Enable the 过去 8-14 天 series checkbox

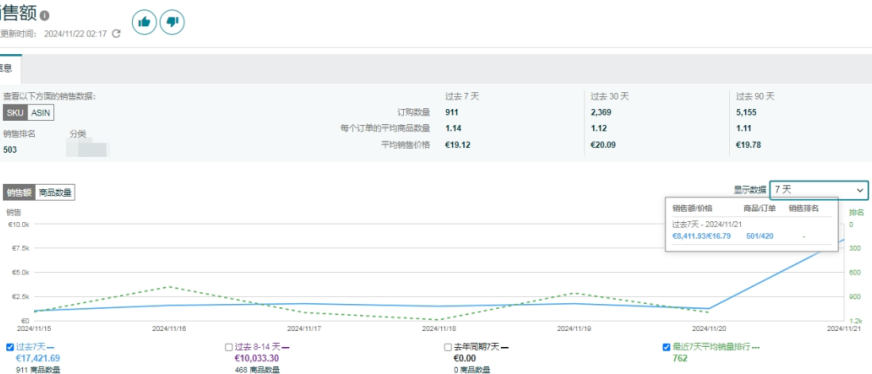(229, 347)
